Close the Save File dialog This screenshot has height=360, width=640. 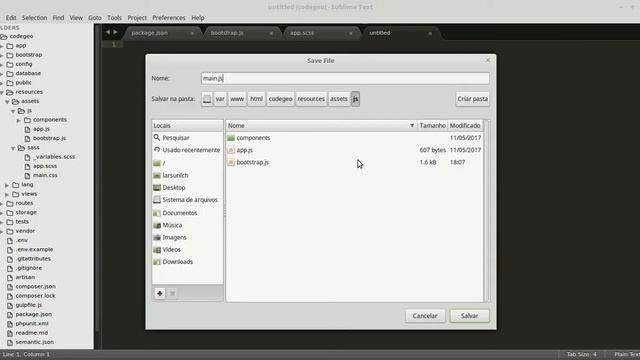click(488, 60)
